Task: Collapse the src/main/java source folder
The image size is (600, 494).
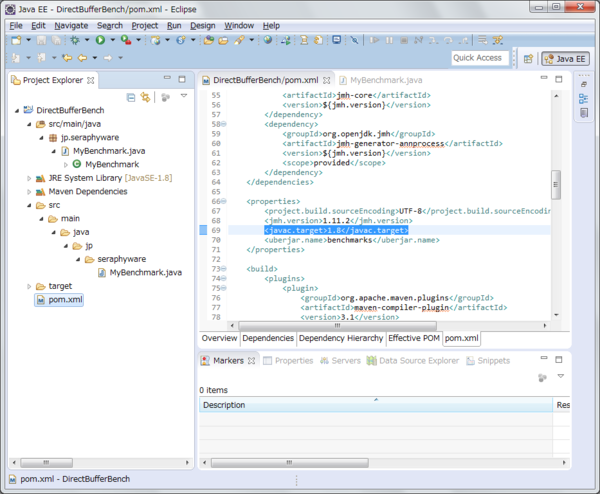Action: coord(29,124)
